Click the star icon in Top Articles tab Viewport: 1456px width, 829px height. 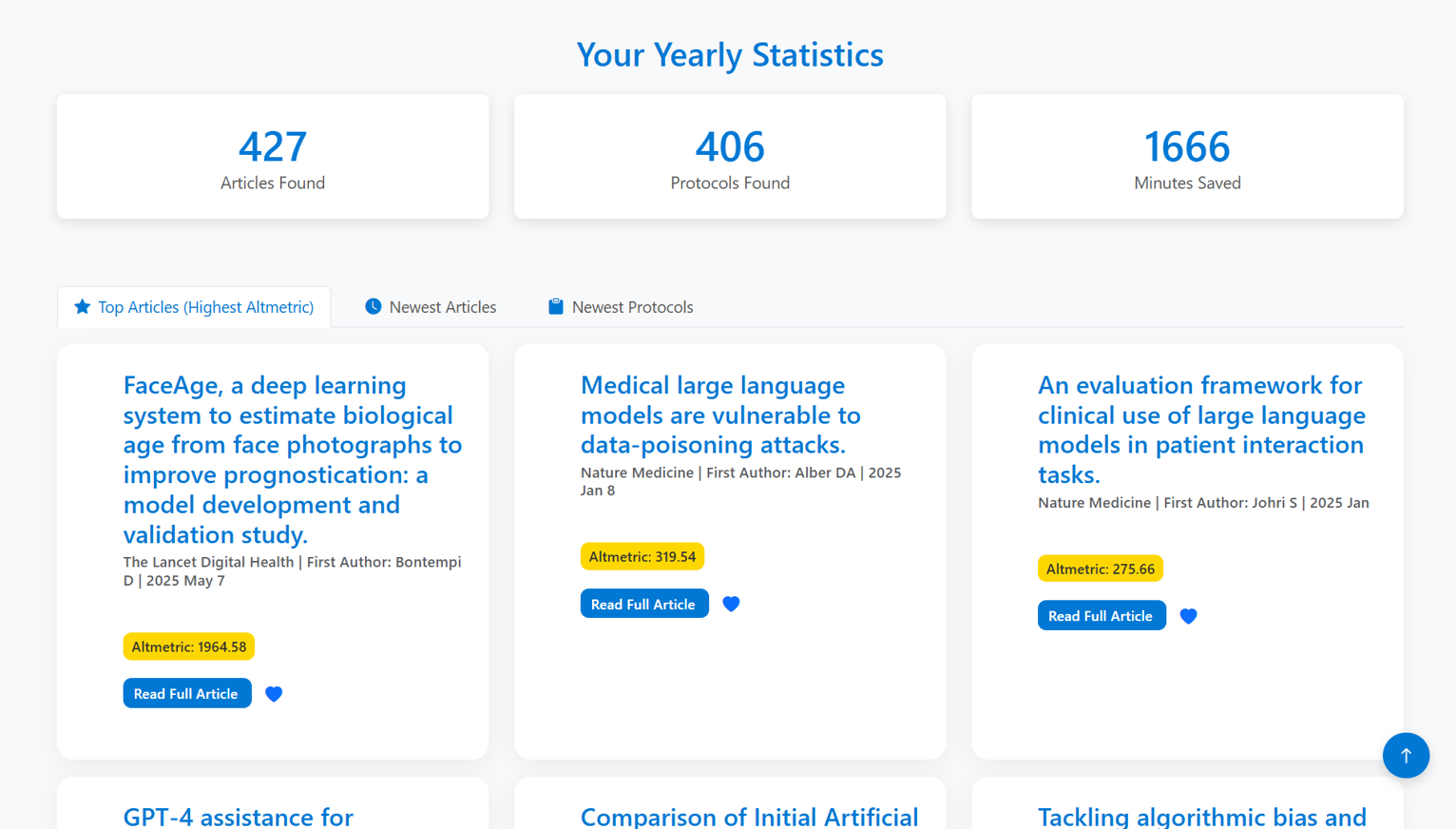[x=83, y=306]
